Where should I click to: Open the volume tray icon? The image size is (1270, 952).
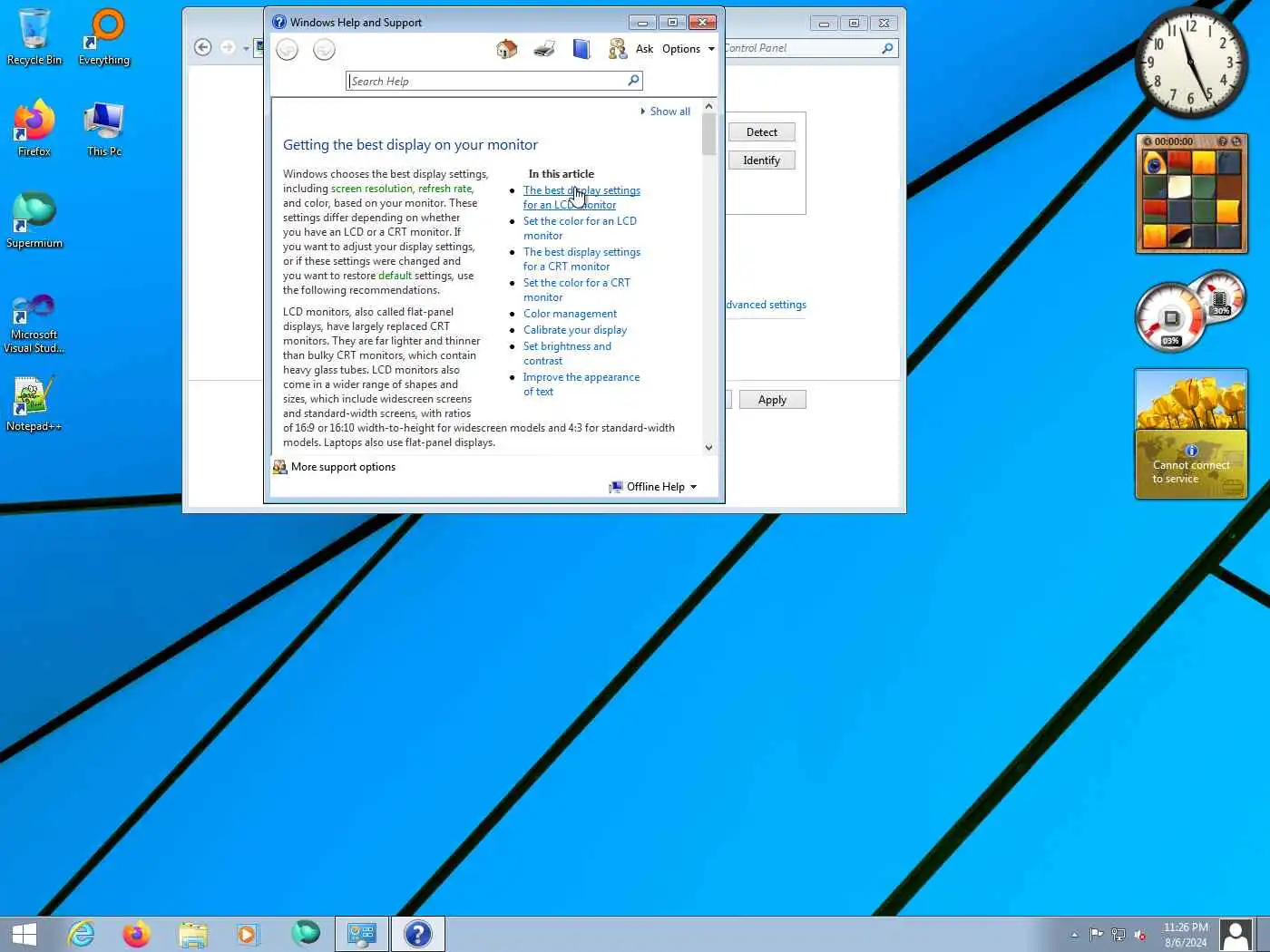[1140, 934]
